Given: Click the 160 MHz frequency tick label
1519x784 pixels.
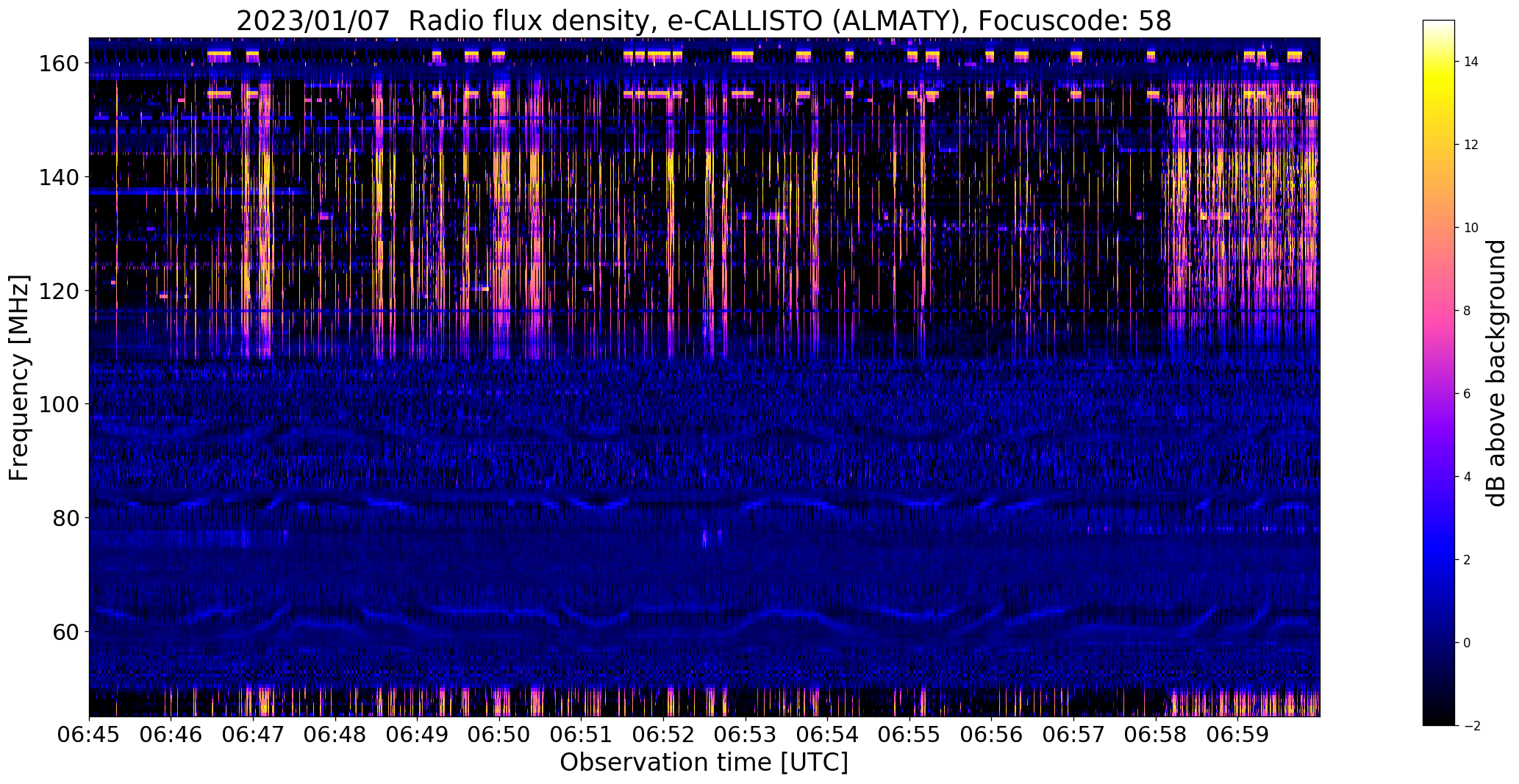Looking at the screenshot, I should click(60, 64).
